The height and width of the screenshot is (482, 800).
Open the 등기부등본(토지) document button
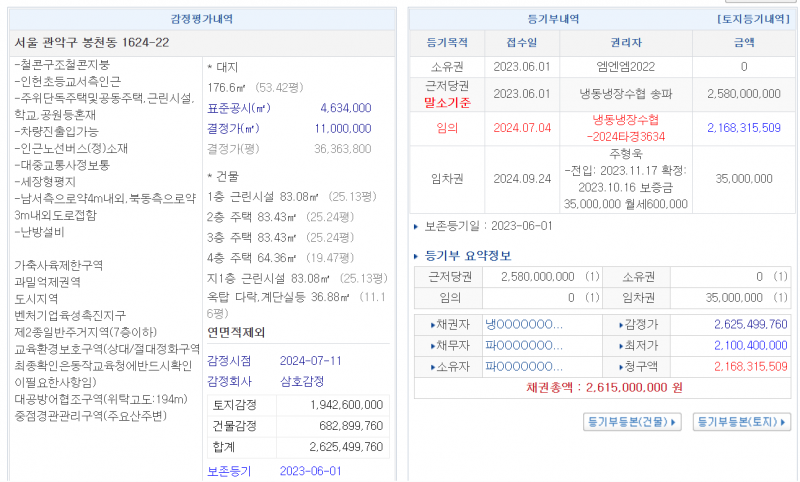tap(743, 422)
